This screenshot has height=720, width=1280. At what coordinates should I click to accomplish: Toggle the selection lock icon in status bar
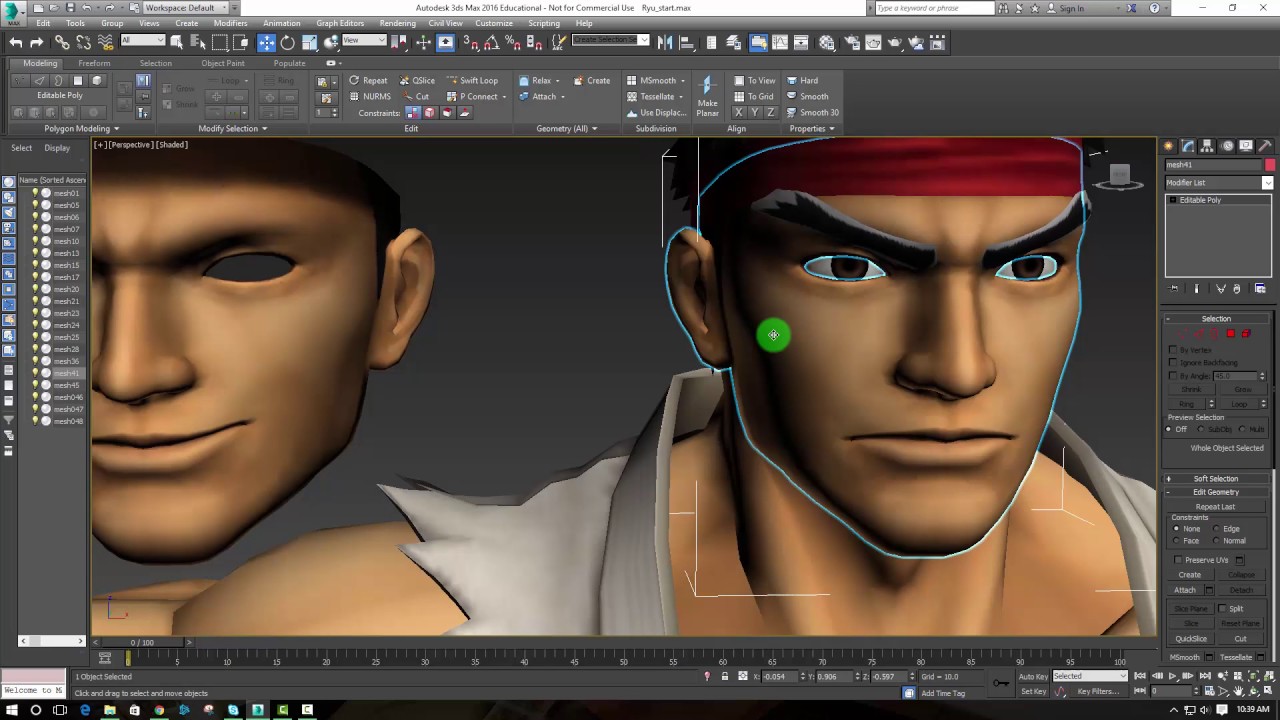(x=725, y=677)
